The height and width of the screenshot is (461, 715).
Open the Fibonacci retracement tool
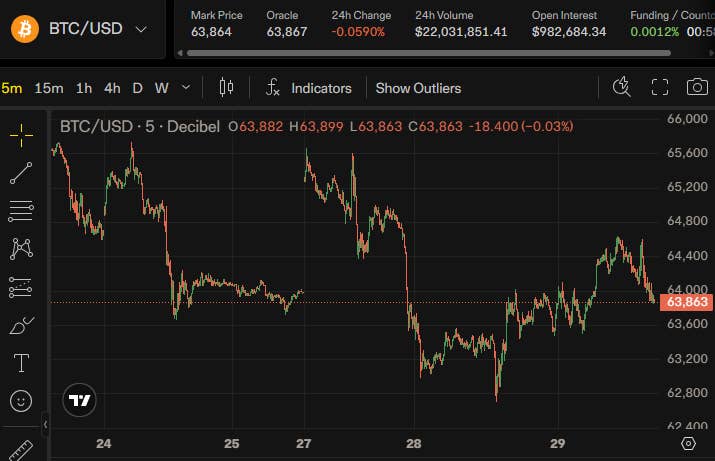click(21, 211)
